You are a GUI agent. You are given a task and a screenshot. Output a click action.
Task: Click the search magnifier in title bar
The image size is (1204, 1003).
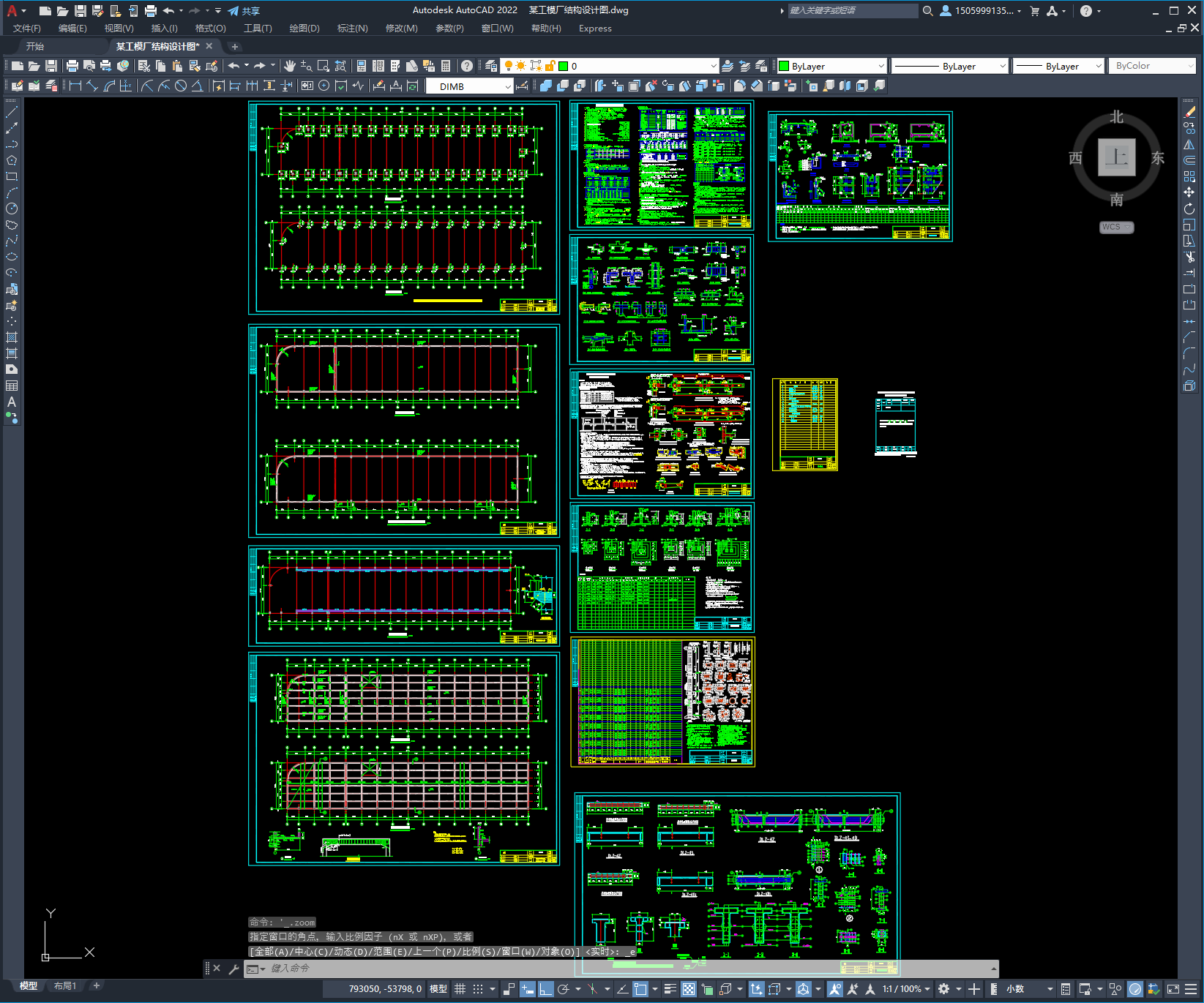click(927, 11)
